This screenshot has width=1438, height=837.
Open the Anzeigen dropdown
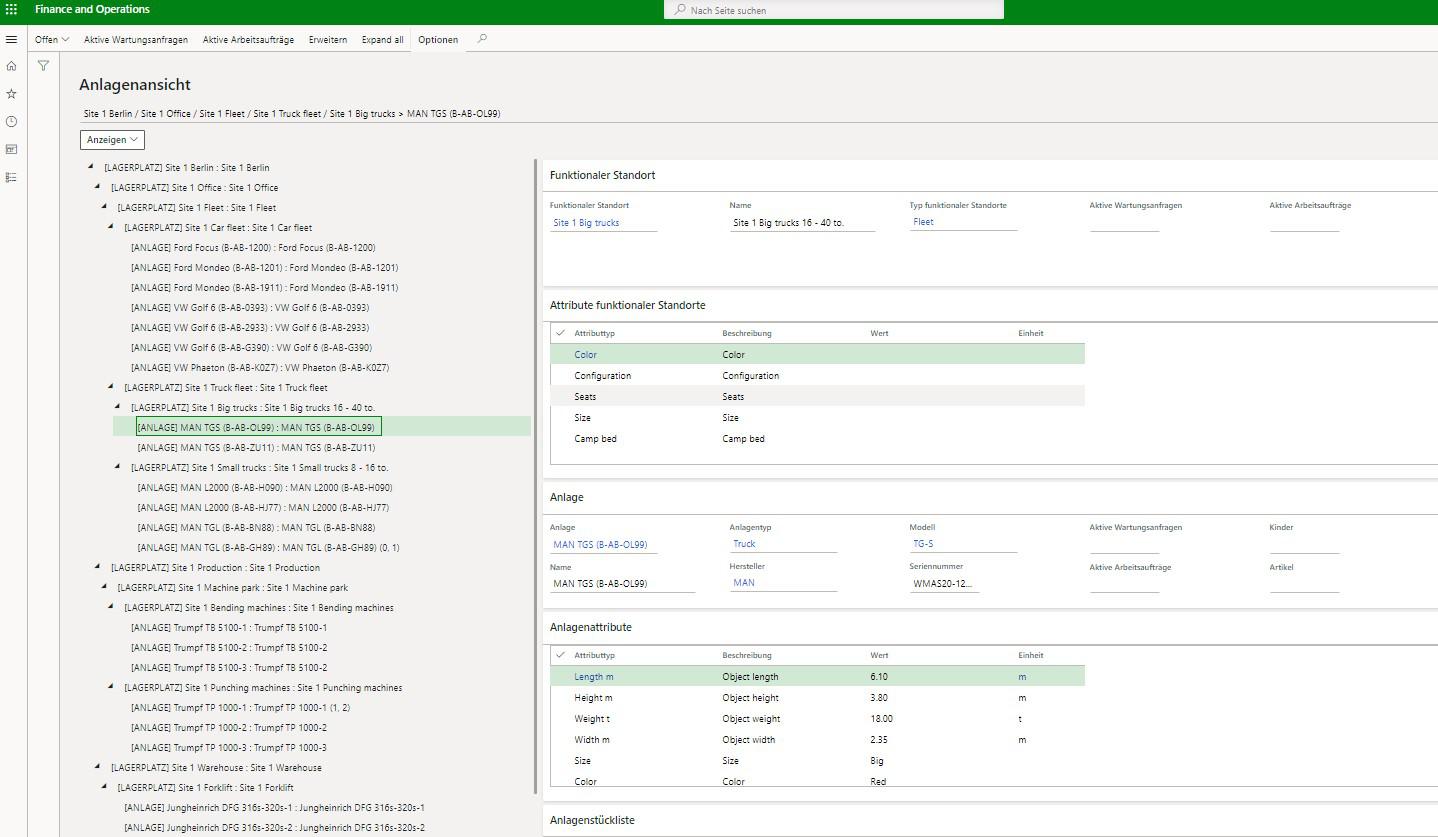pyautogui.click(x=111, y=139)
